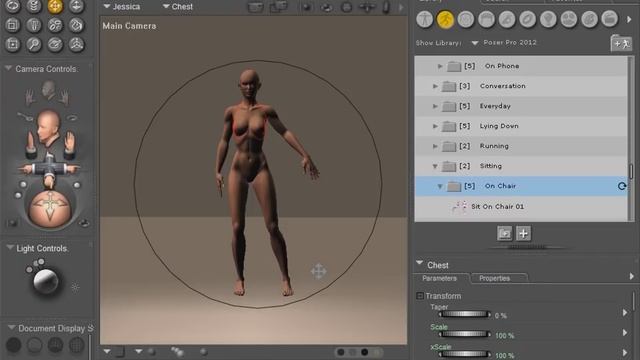This screenshot has width=640, height=360.
Task: Select the yellow Translate/Pull editing tool
Action: click(x=55, y=6)
